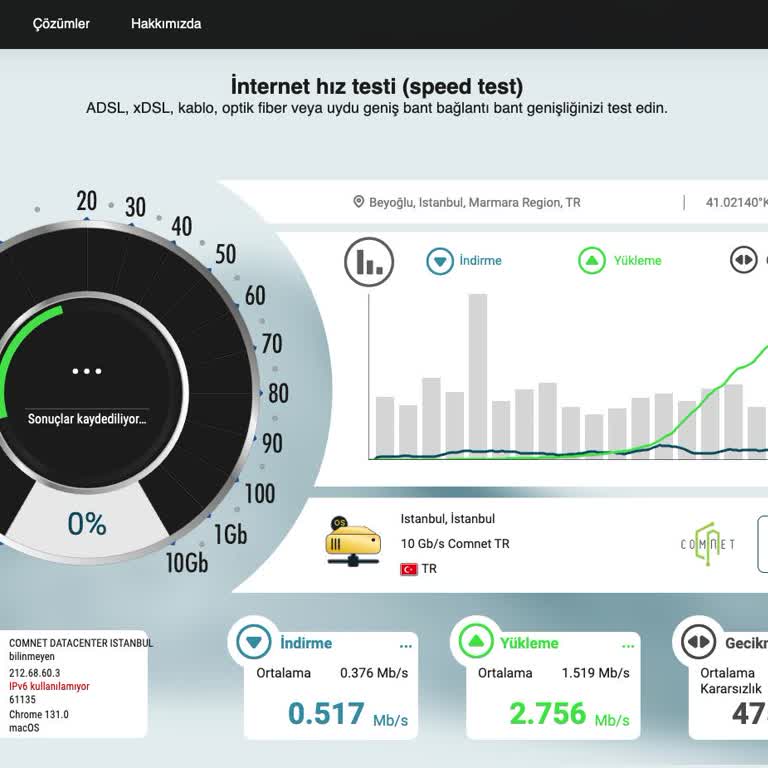
Task: Click the 2.756 Mb/s upload value
Action: pyautogui.click(x=570, y=714)
